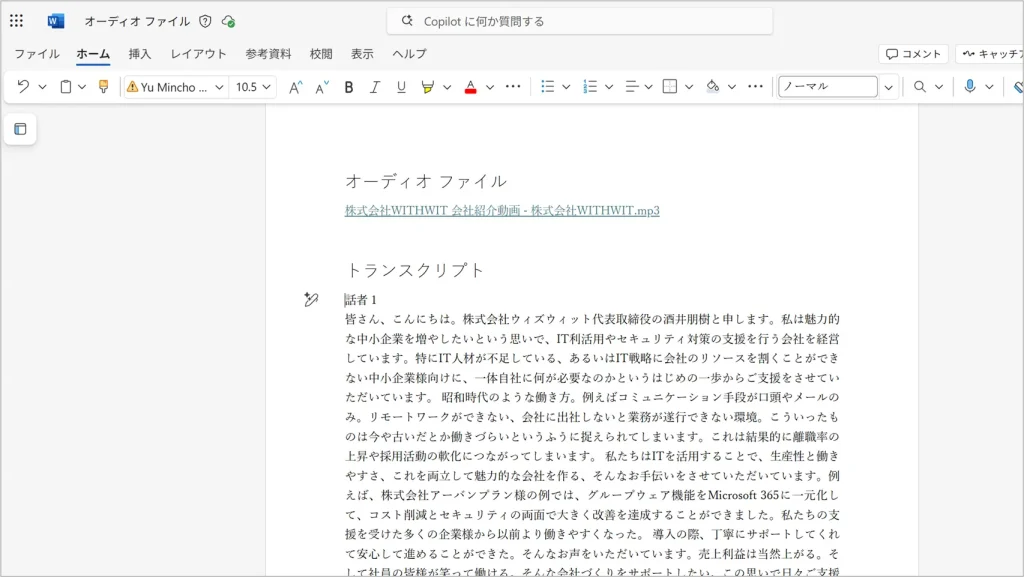Toggle bold formatting
This screenshot has width=1024, height=577.
pyautogui.click(x=349, y=87)
